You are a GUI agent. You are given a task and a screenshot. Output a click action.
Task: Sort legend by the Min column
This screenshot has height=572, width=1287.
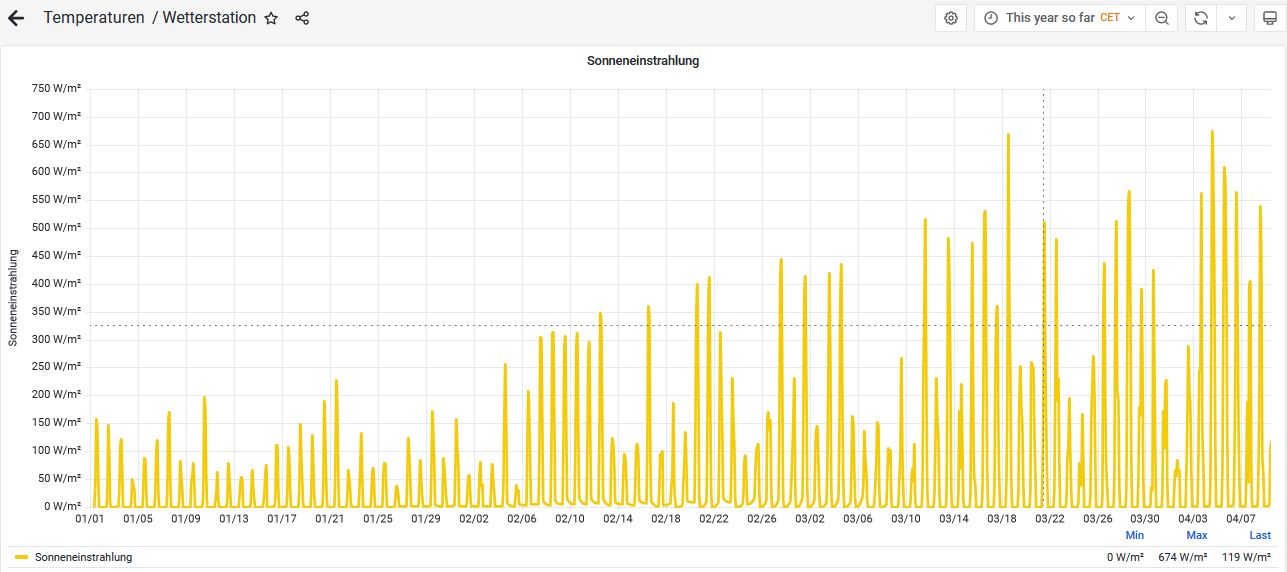coord(1134,535)
